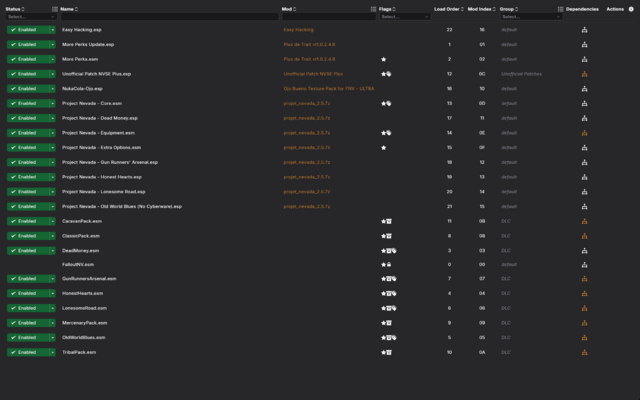Open dependencies icon for Easy Hacking.esp
This screenshot has width=640, height=400.
584,30
